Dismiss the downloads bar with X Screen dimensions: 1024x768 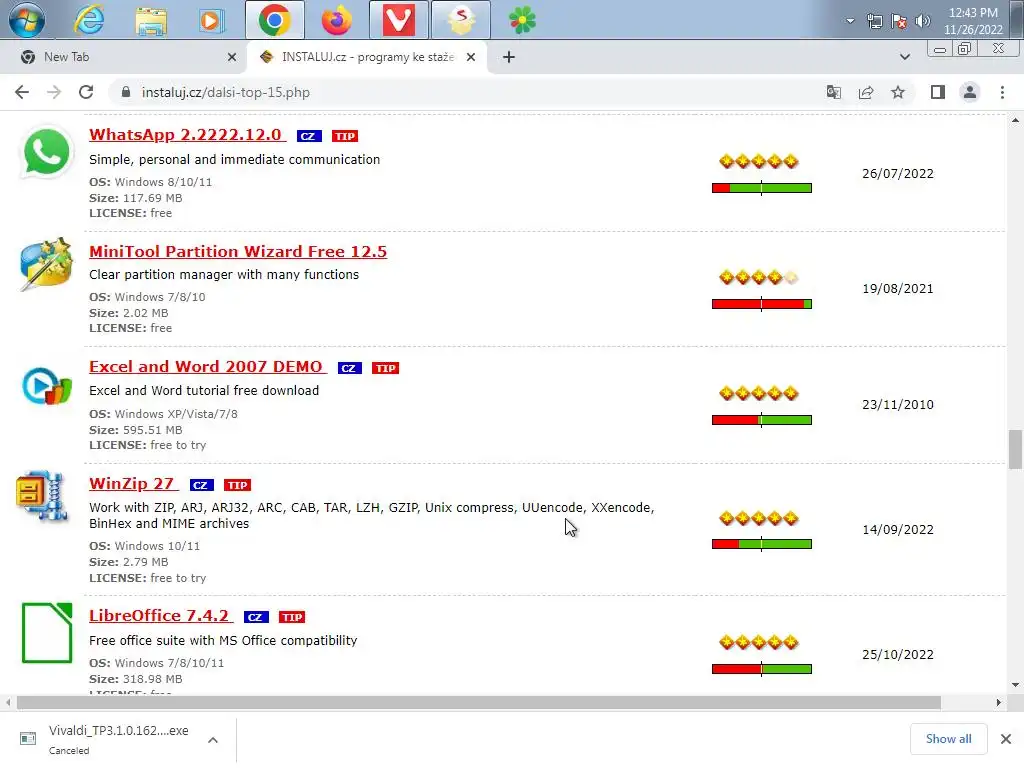click(1006, 739)
